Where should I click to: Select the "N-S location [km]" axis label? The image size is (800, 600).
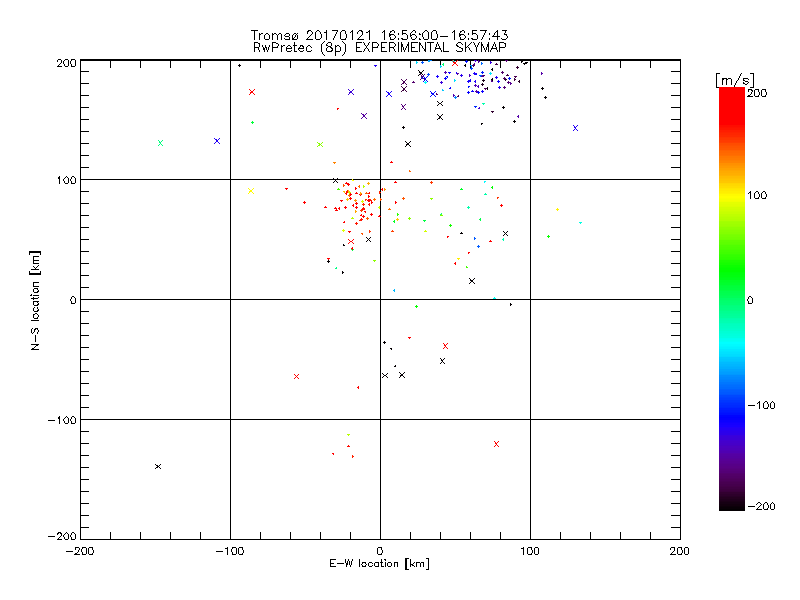pyautogui.click(x=35, y=301)
